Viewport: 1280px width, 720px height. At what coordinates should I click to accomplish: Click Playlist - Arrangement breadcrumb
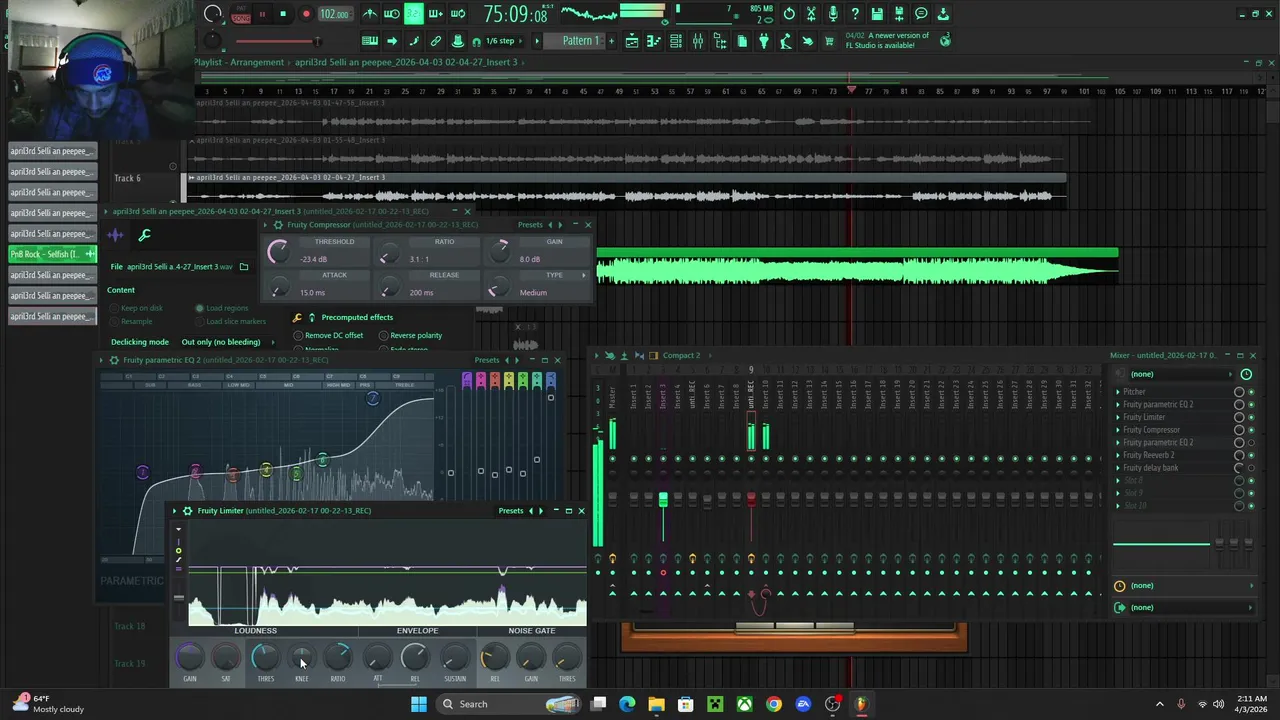click(239, 62)
